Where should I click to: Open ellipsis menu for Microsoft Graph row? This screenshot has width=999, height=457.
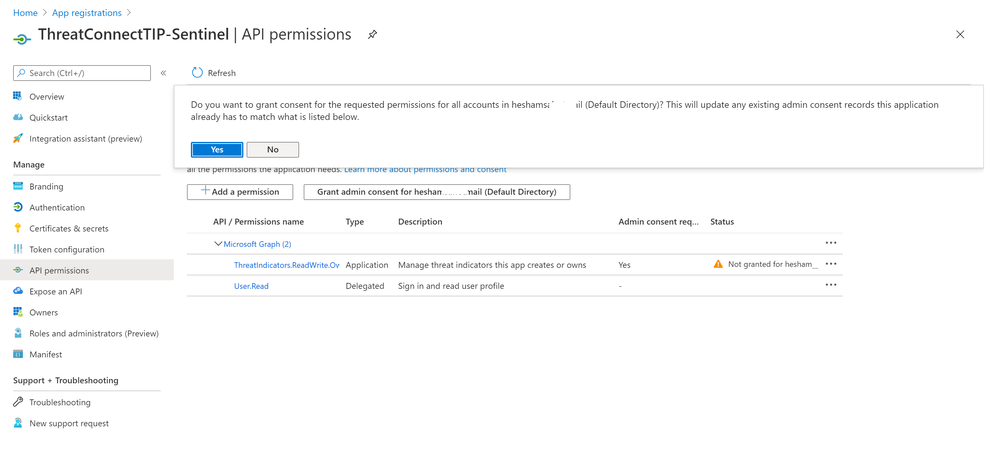point(831,243)
